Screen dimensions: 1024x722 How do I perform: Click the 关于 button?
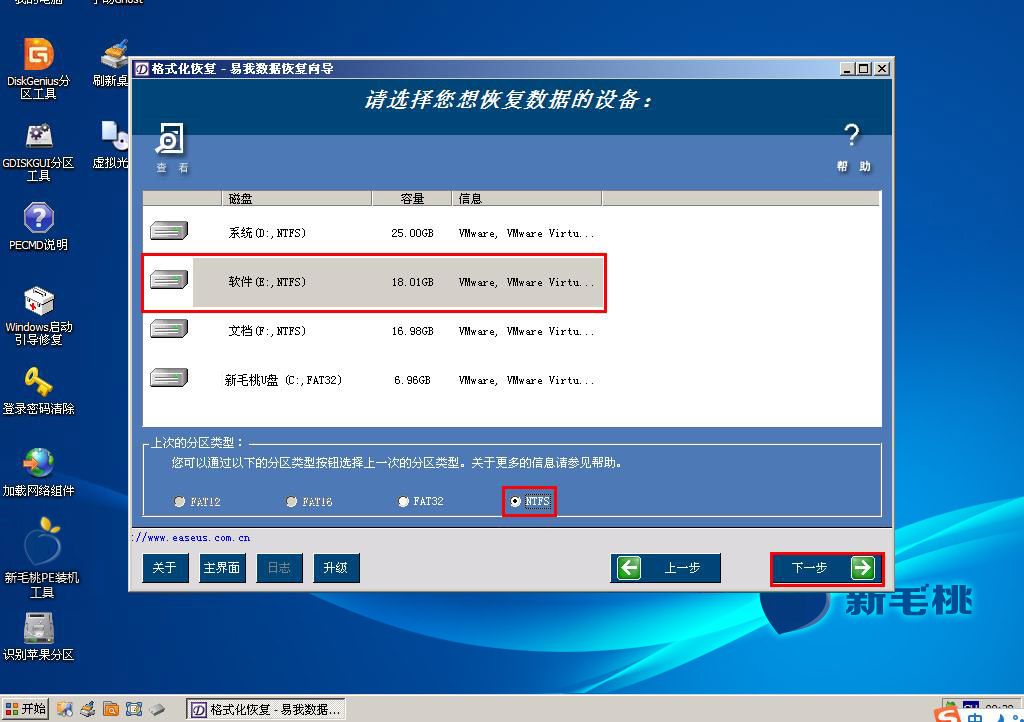coord(165,568)
